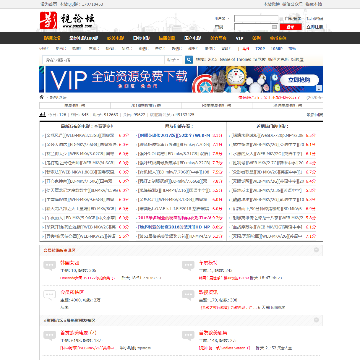Select the second dark navigation bar item
The width and height of the screenshot is (360, 360).
[84, 38]
